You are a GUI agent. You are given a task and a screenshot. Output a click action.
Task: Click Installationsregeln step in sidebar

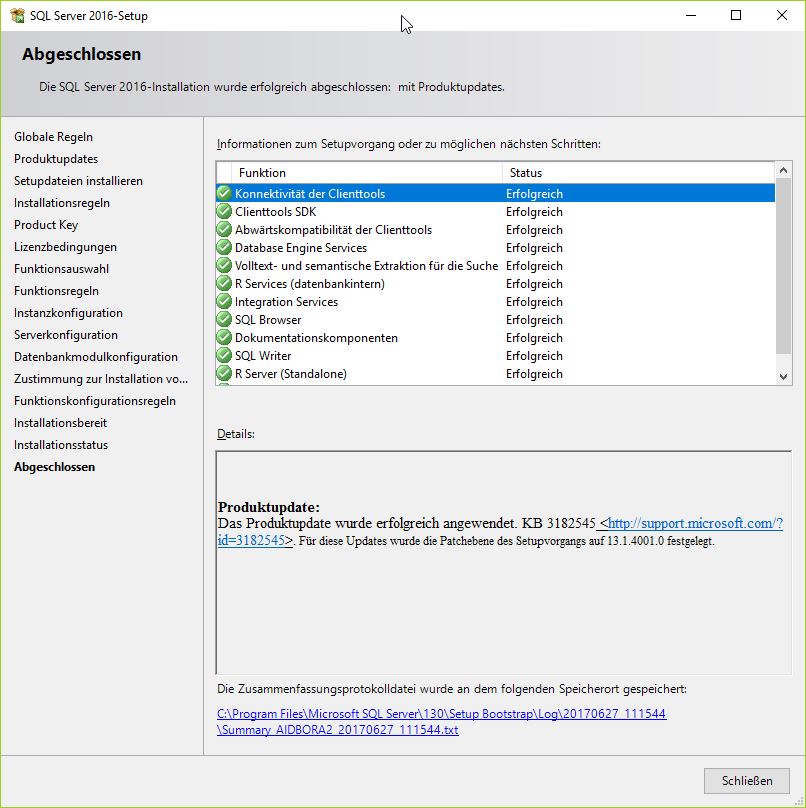point(62,203)
